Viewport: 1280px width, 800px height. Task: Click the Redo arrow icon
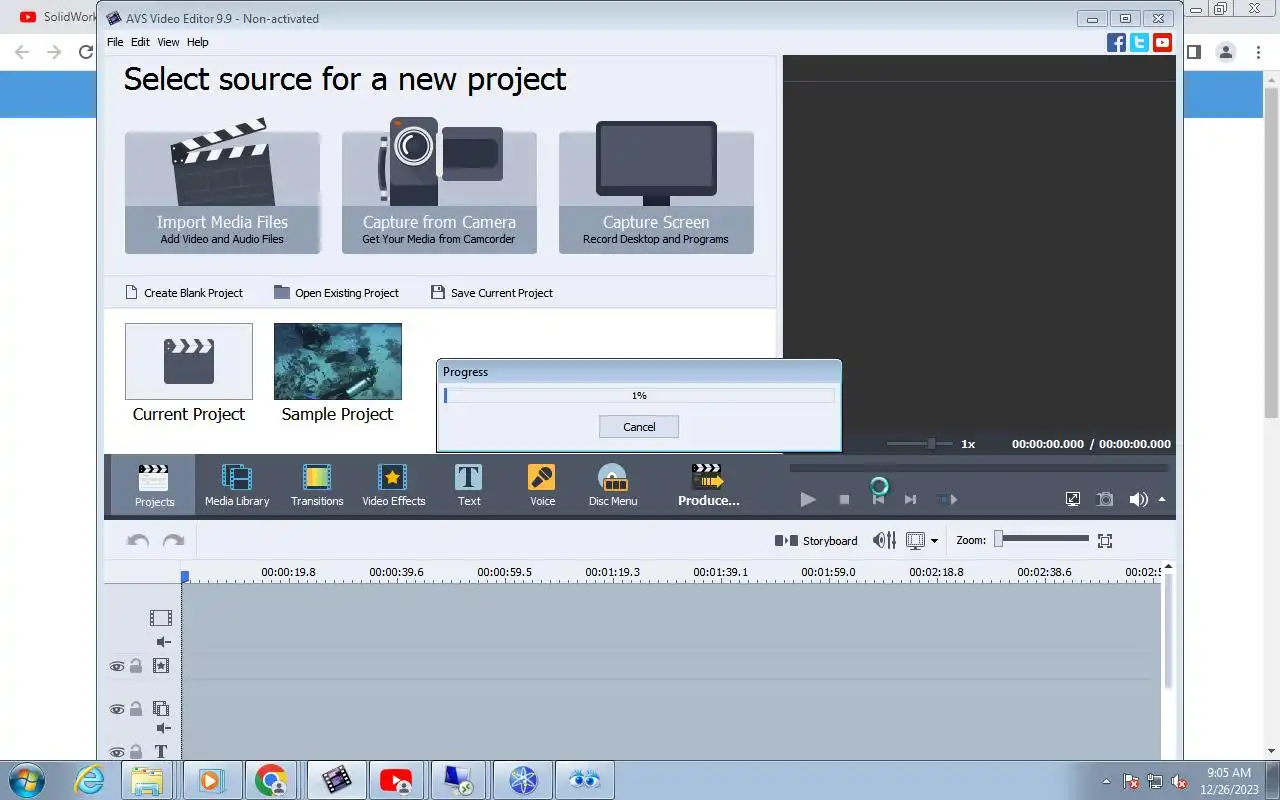tap(173, 541)
